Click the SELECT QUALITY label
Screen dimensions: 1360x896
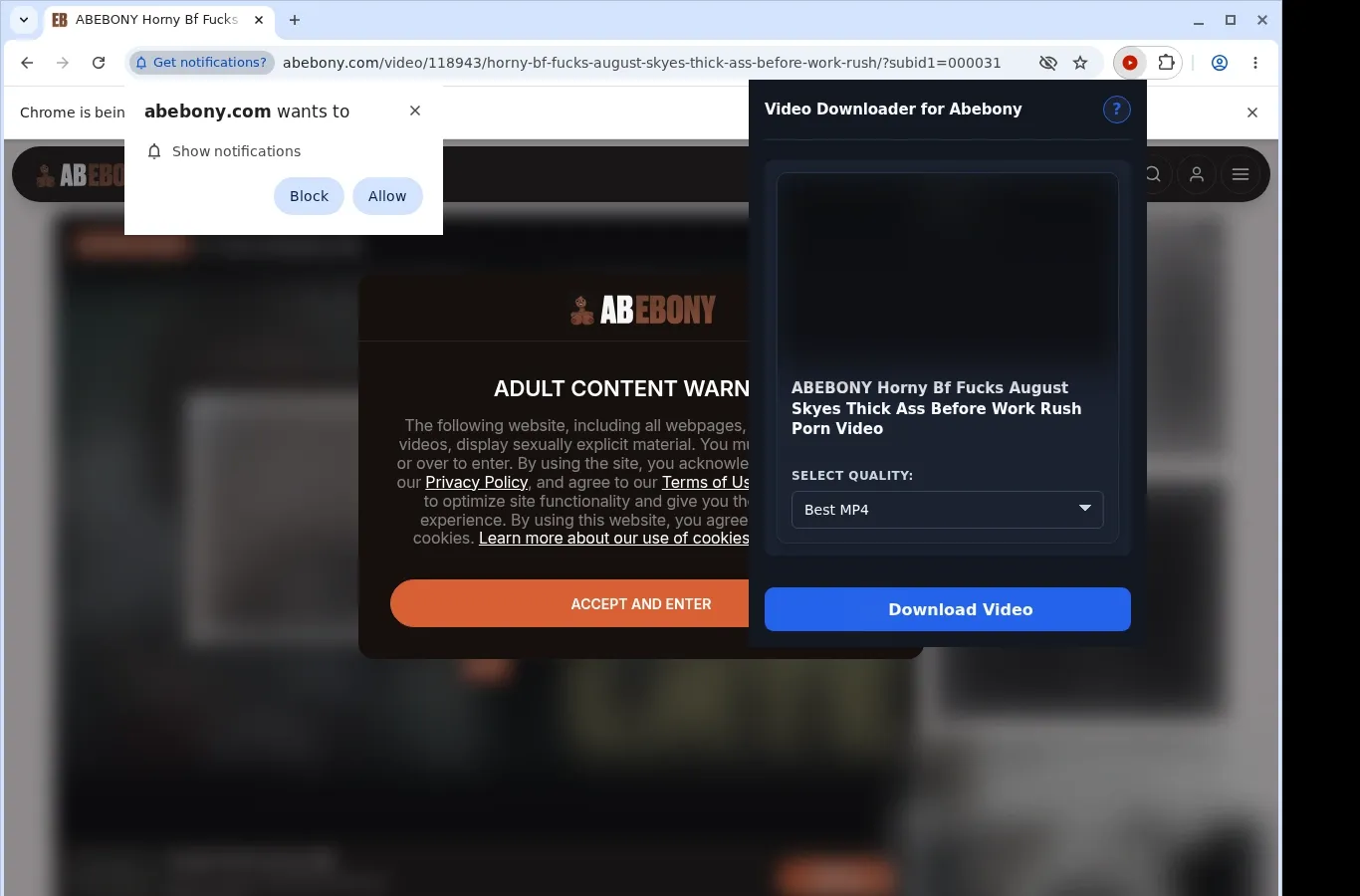pos(852,476)
